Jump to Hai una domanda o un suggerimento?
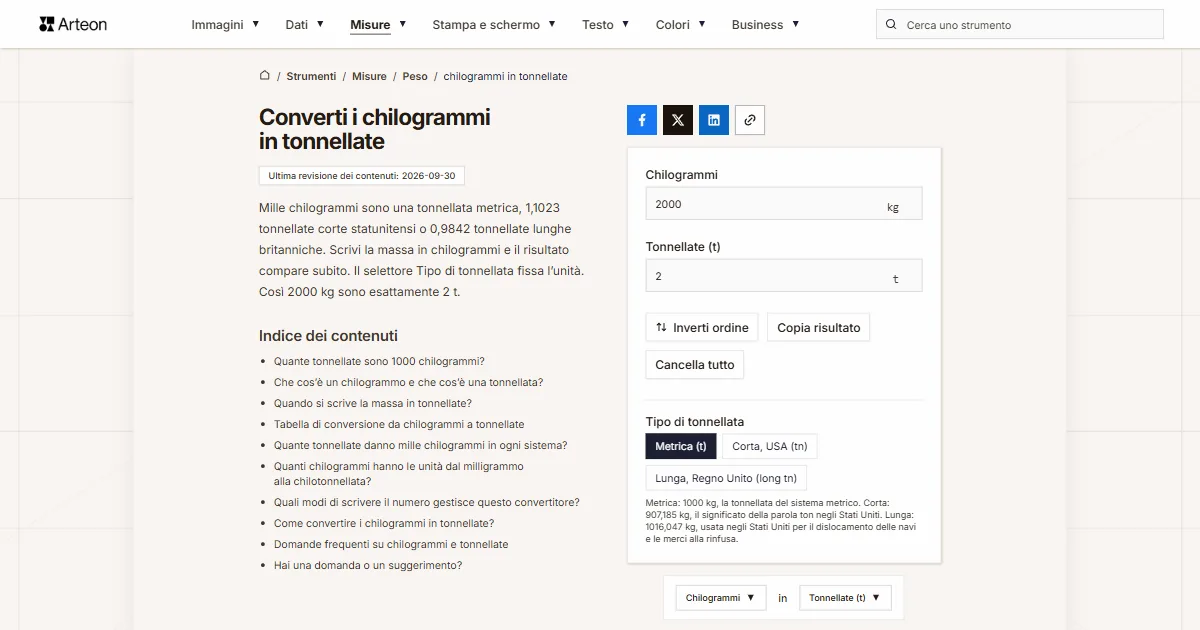The image size is (1200, 630). click(368, 565)
